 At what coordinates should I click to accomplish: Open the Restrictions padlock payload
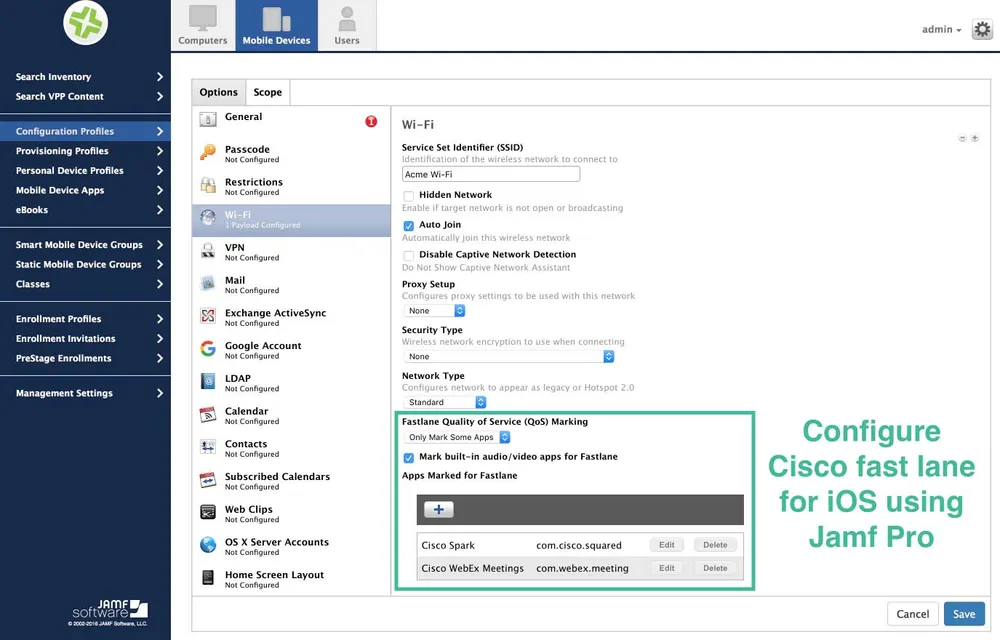pyautogui.click(x=208, y=185)
